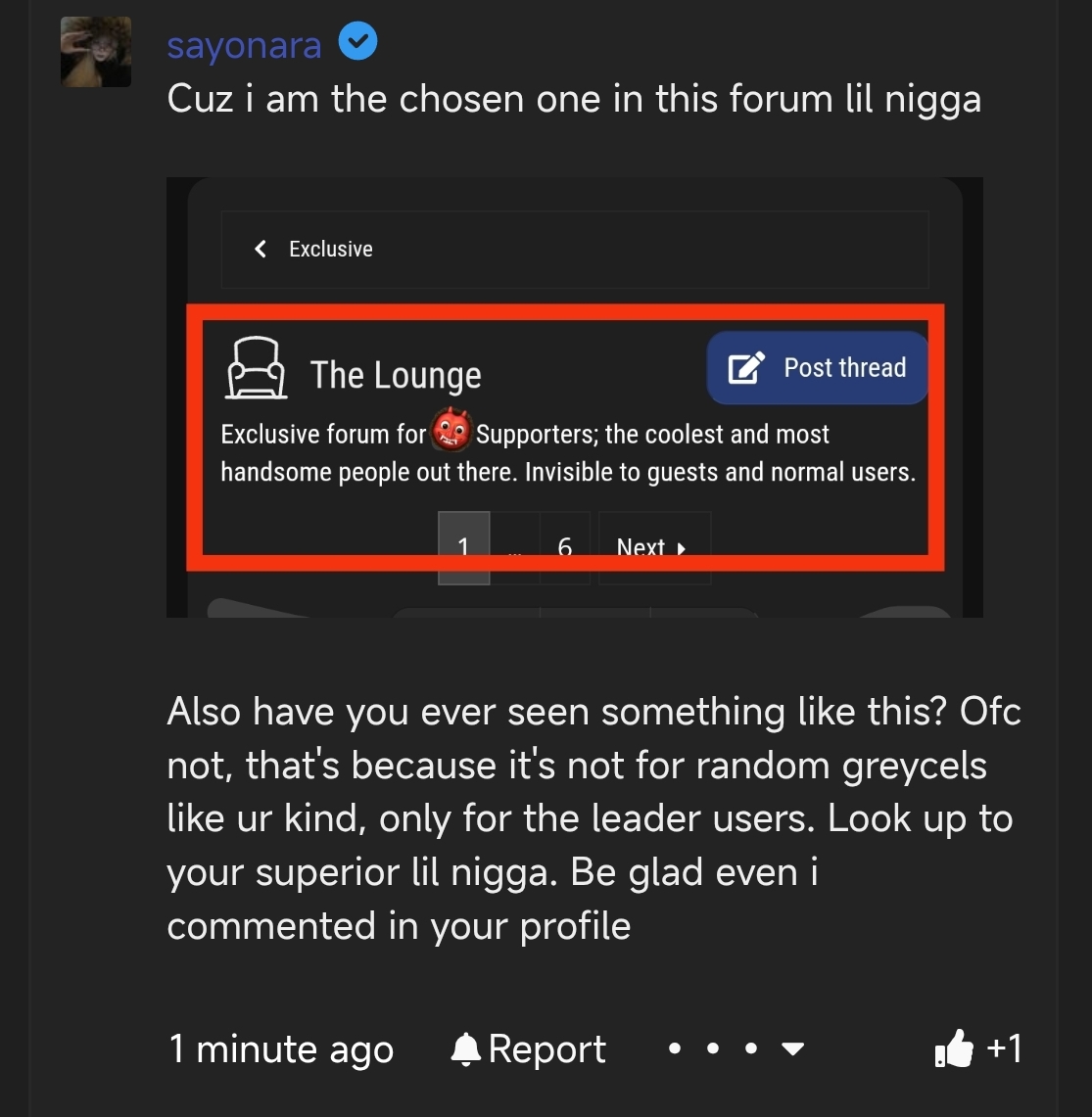Select page 6 in pagination

point(565,547)
